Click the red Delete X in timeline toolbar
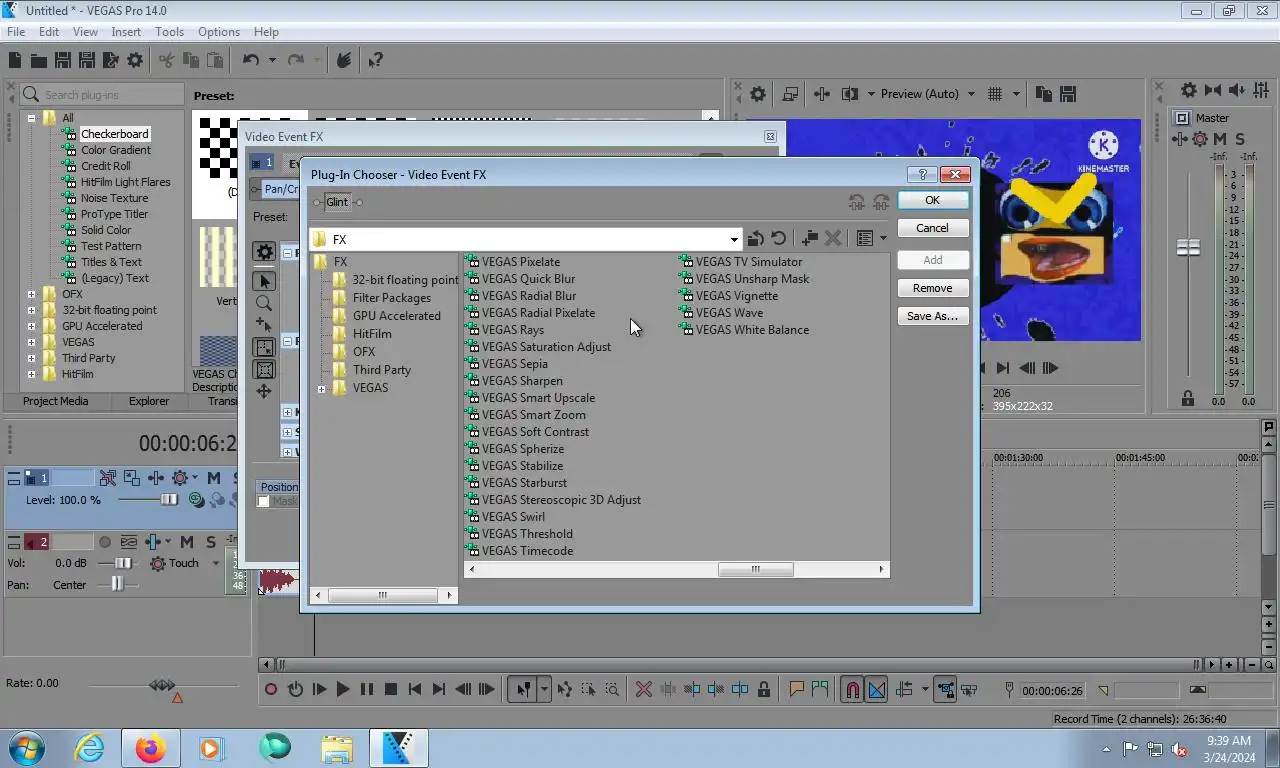This screenshot has width=1280, height=768. pyautogui.click(x=644, y=689)
